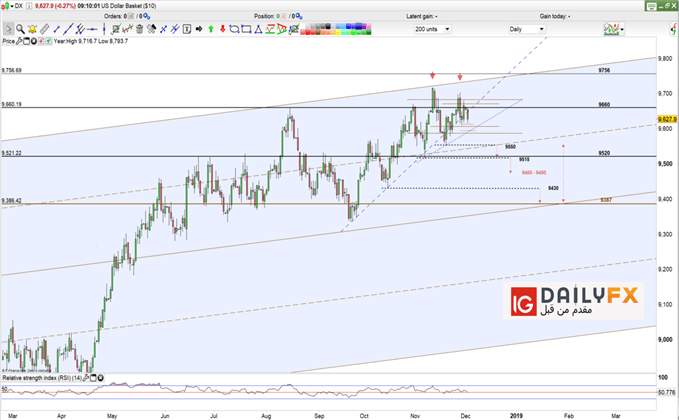
Task: Click the 9387 level label
Action: pyautogui.click(x=606, y=200)
